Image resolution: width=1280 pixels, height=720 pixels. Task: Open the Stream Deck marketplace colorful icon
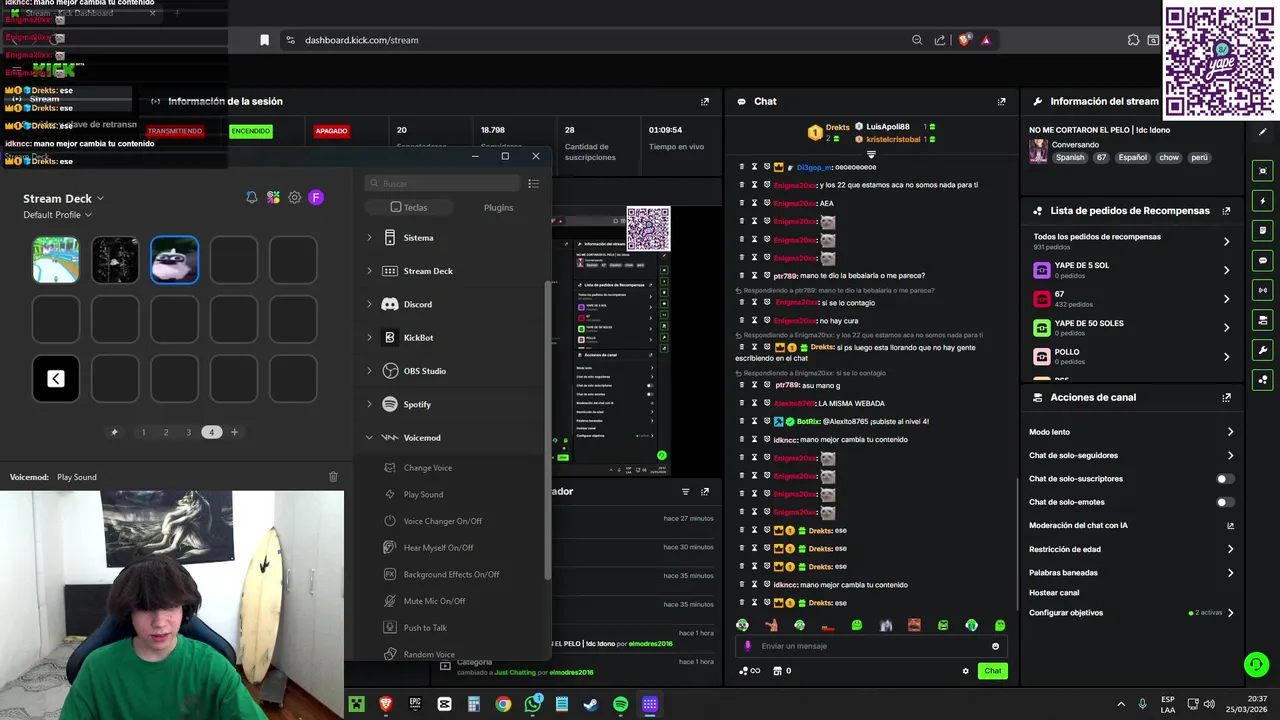pyautogui.click(x=273, y=197)
